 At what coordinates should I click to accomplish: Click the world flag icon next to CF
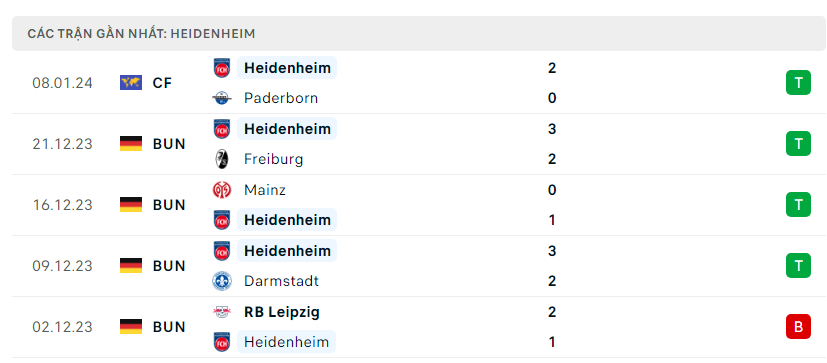click(x=131, y=83)
